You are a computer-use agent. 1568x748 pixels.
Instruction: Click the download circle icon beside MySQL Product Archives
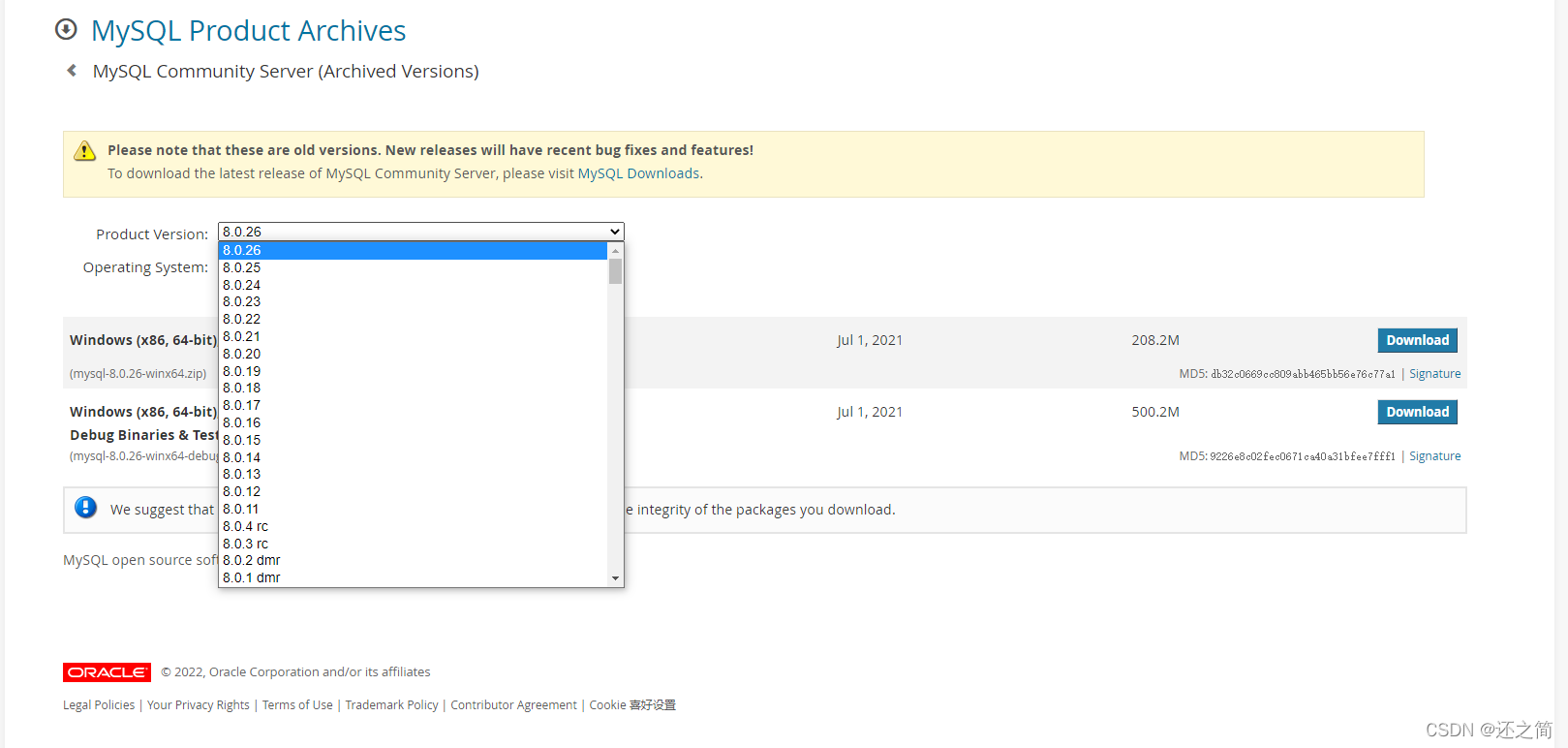(x=66, y=29)
